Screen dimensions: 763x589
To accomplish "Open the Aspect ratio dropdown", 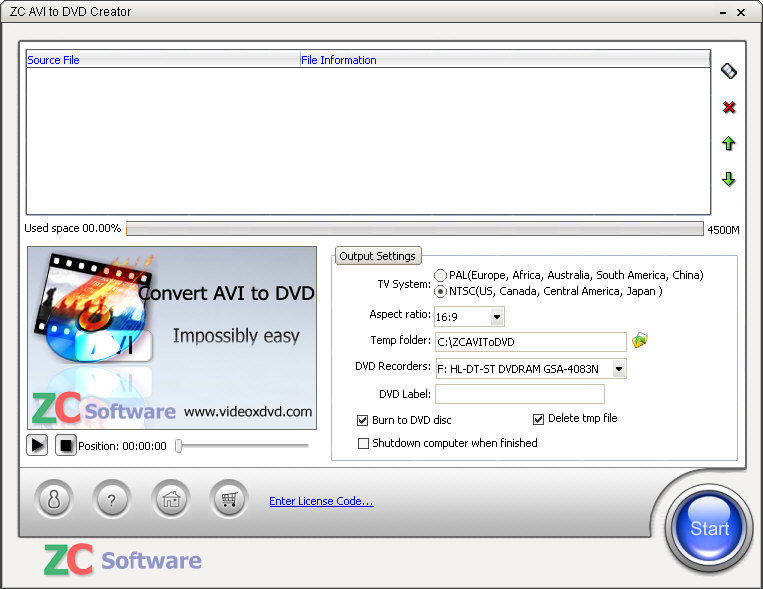I will pos(496,317).
